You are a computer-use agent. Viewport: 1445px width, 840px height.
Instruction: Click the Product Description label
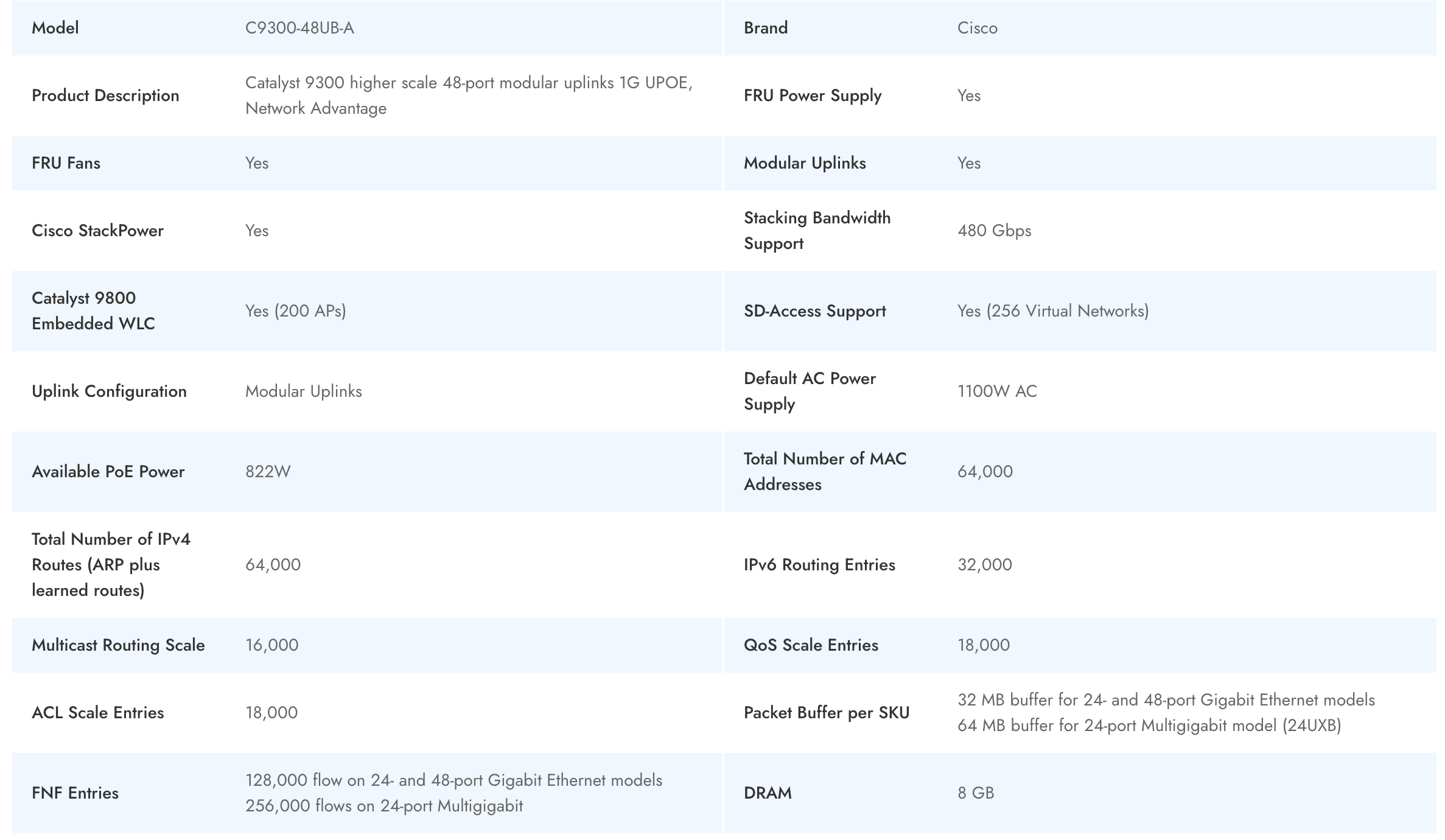[x=105, y=96]
